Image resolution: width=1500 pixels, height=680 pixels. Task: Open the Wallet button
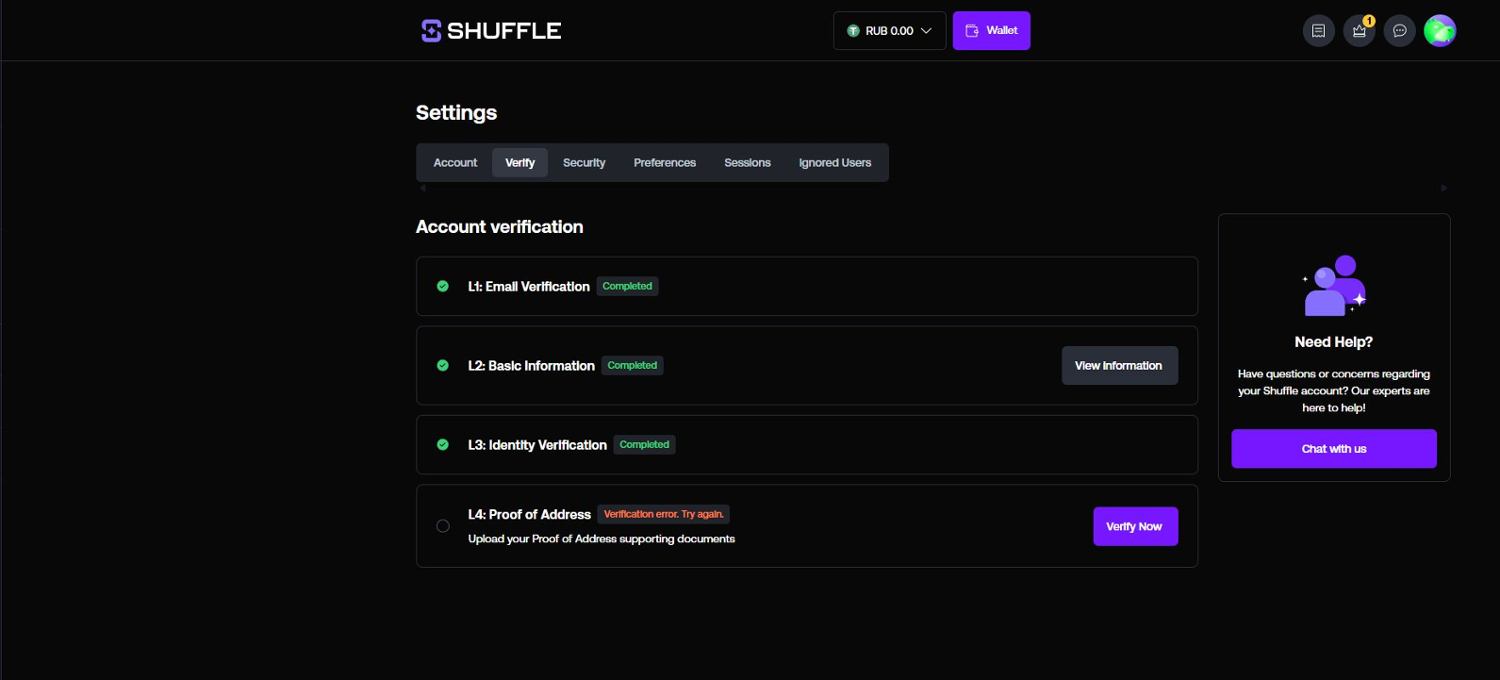[991, 31]
